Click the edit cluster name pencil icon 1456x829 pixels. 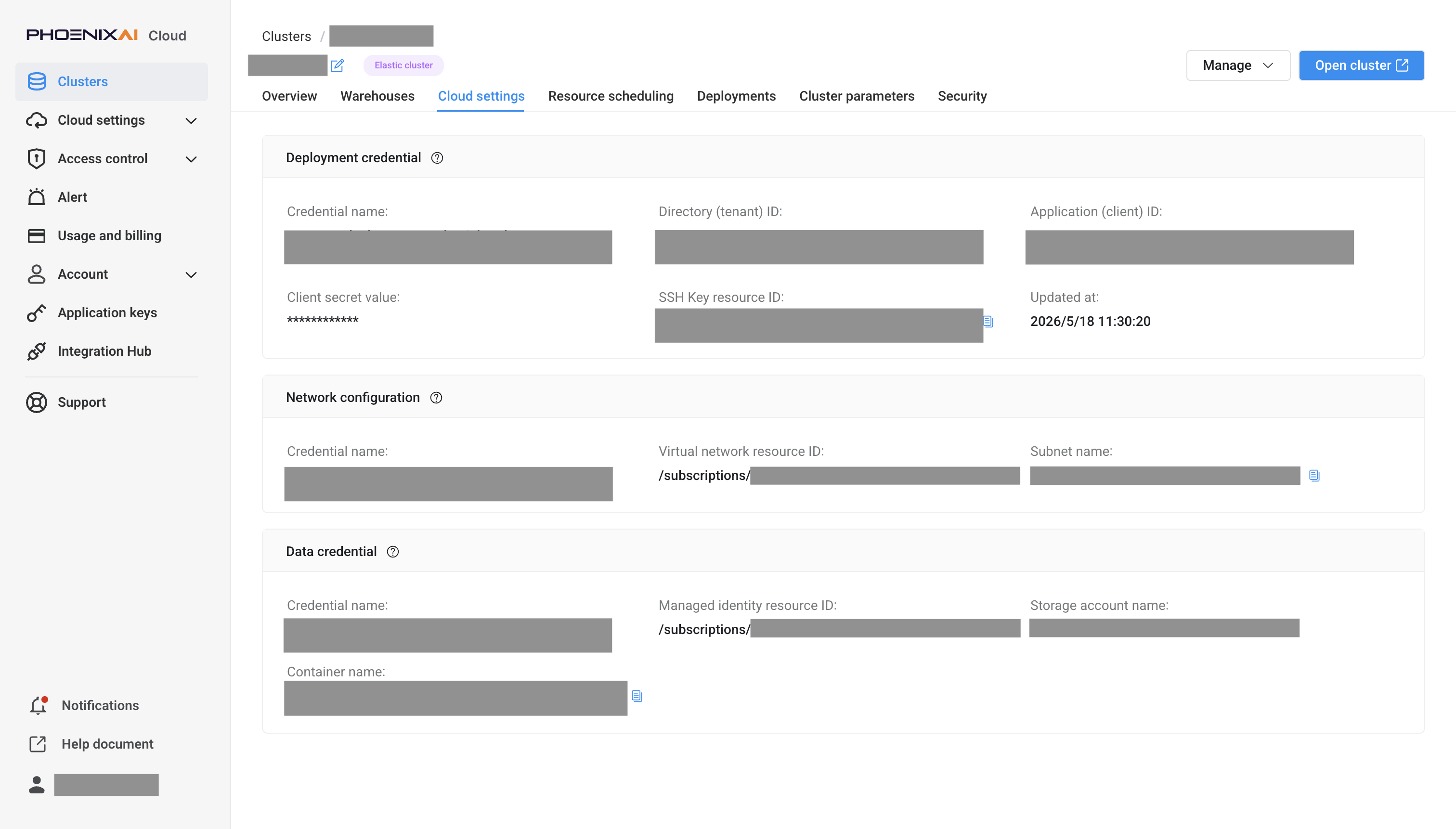[x=338, y=65]
